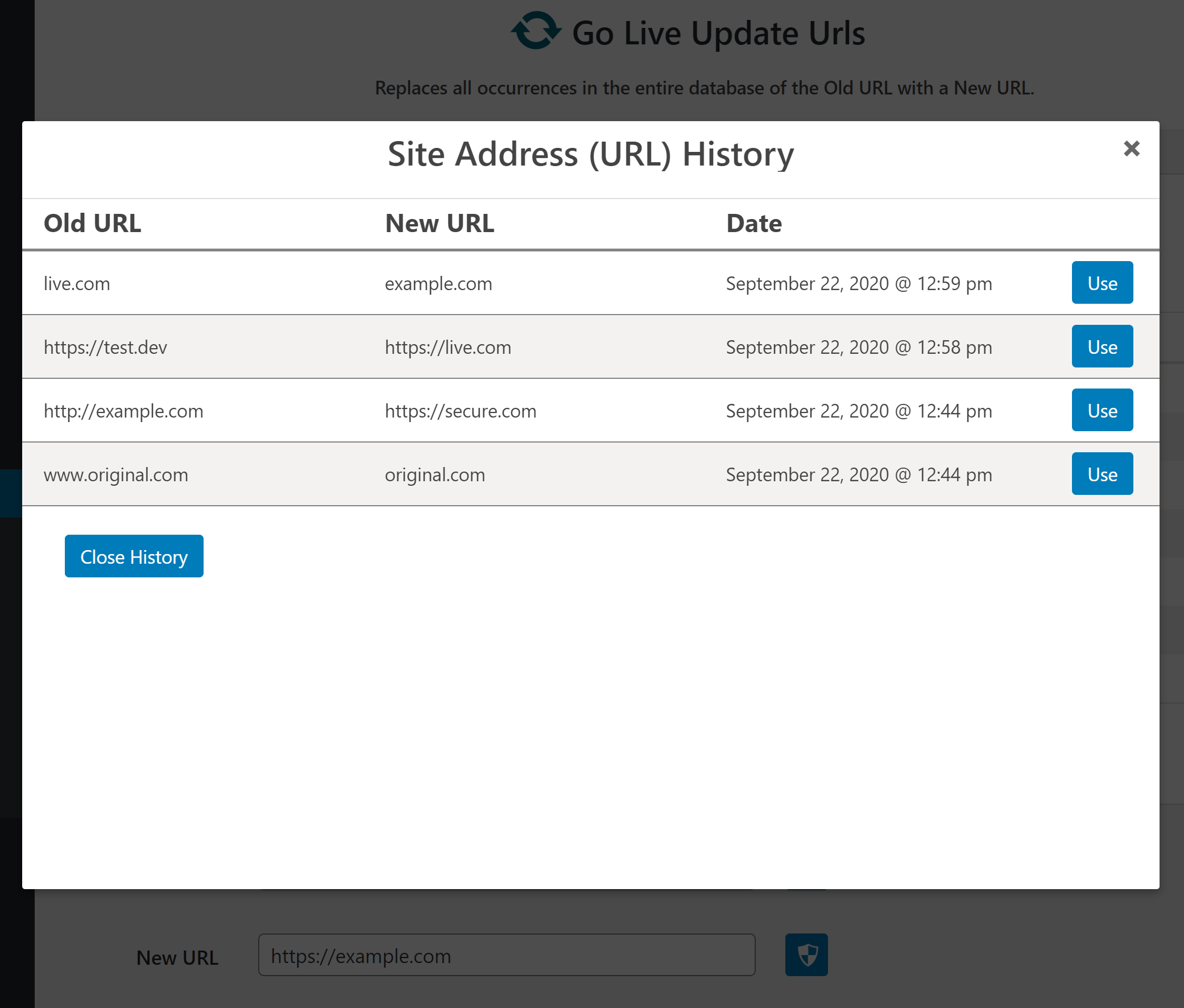Select the Date column header
Image resolution: width=1184 pixels, height=1008 pixels.
pos(754,223)
